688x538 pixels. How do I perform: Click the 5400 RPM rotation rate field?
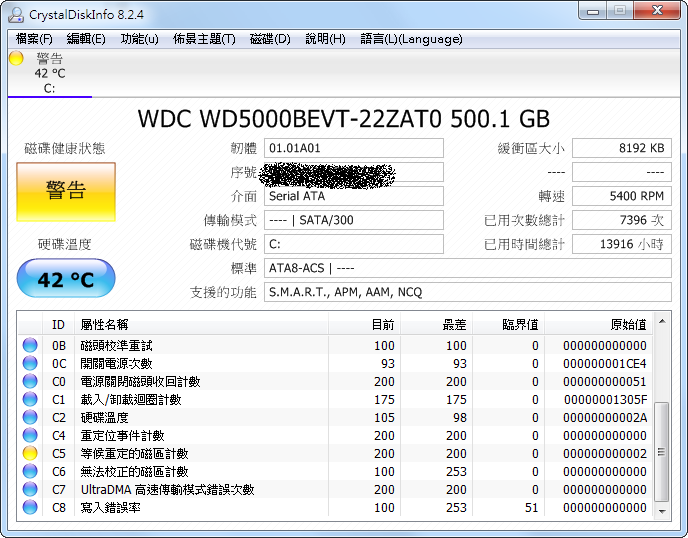pos(622,196)
